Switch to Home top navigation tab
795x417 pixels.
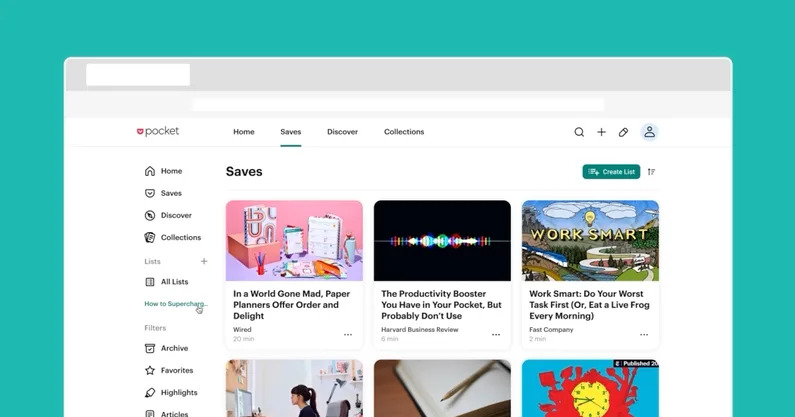[x=244, y=132]
